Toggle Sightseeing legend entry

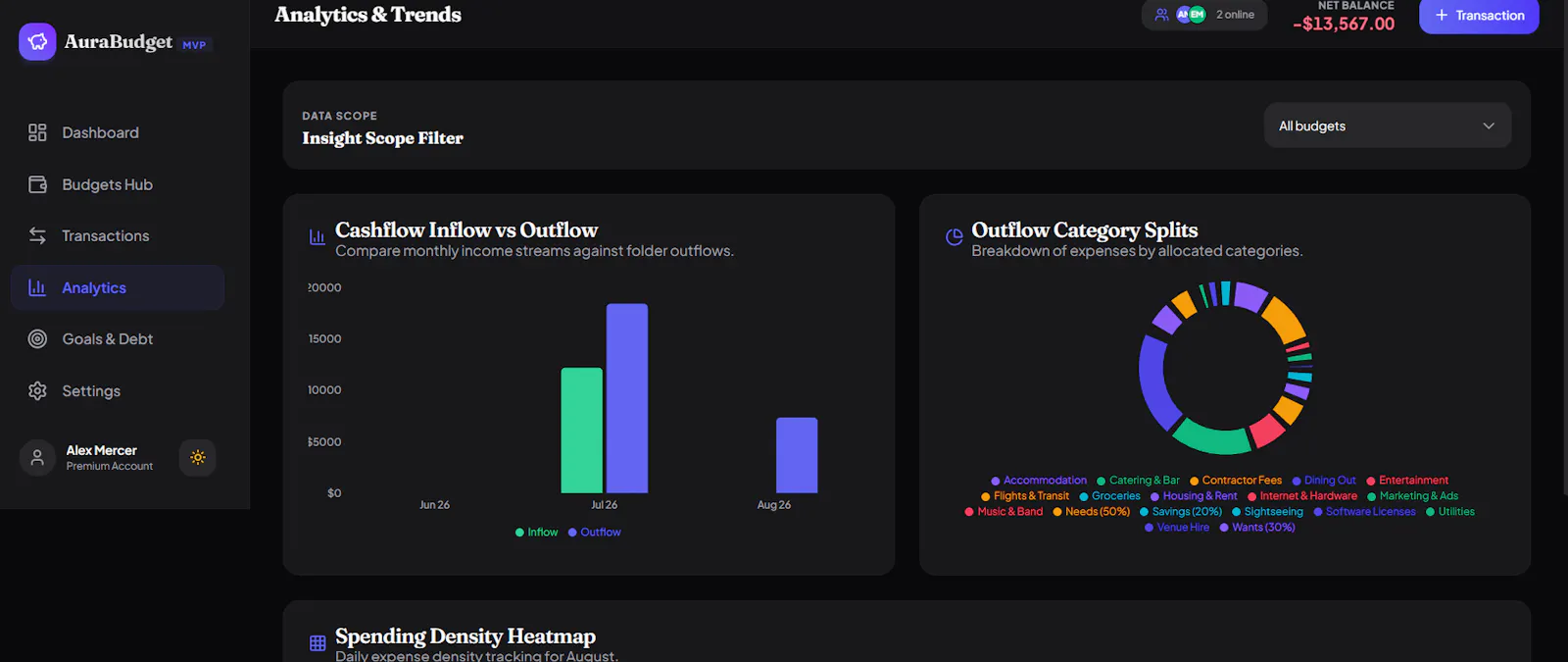[x=1268, y=512]
